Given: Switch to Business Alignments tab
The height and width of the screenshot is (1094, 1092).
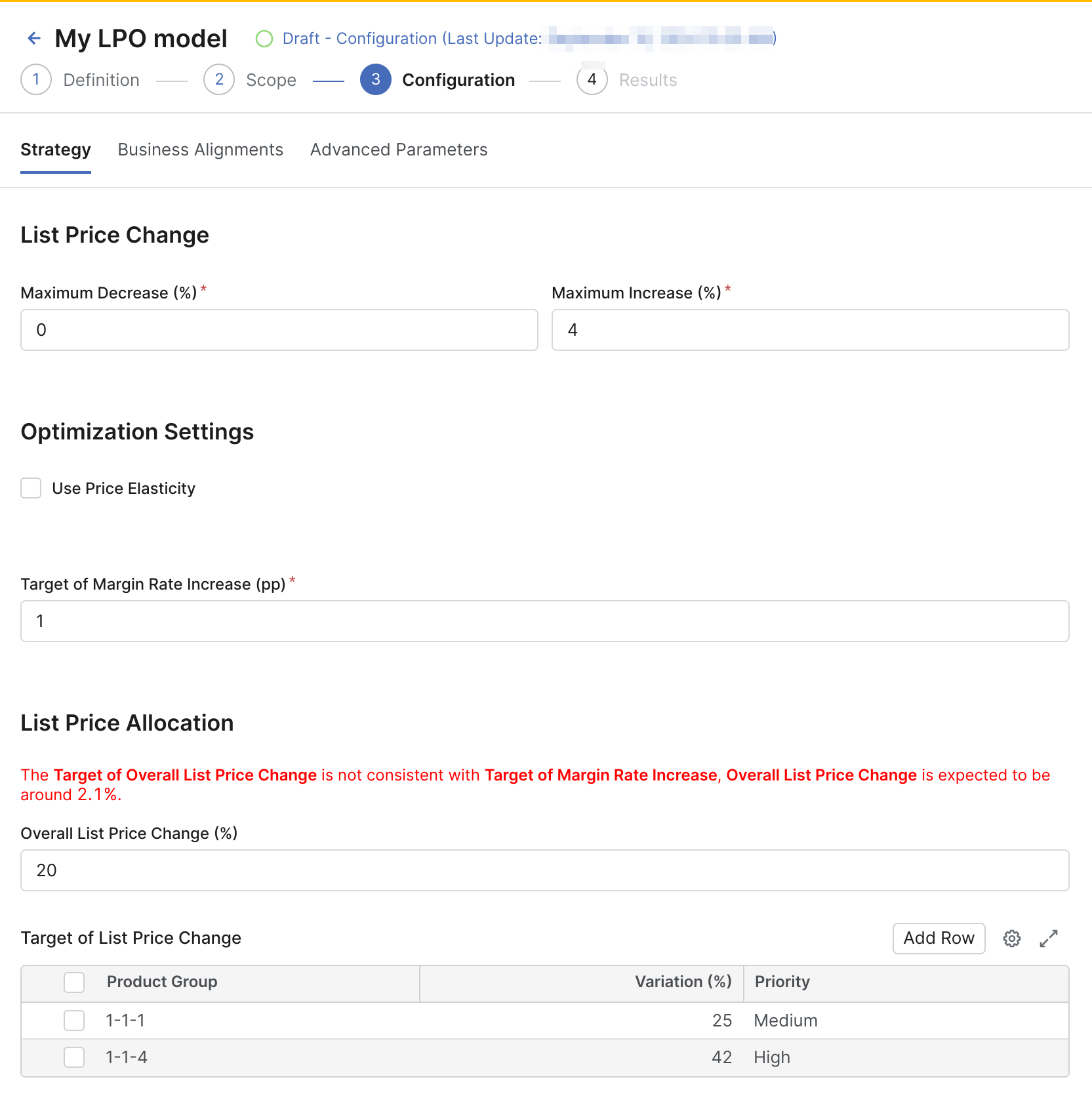Looking at the screenshot, I should 200,150.
